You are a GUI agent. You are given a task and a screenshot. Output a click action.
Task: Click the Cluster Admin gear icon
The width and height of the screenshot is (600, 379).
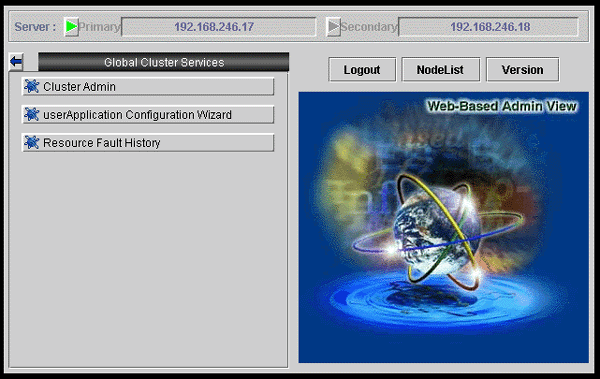[x=32, y=87]
